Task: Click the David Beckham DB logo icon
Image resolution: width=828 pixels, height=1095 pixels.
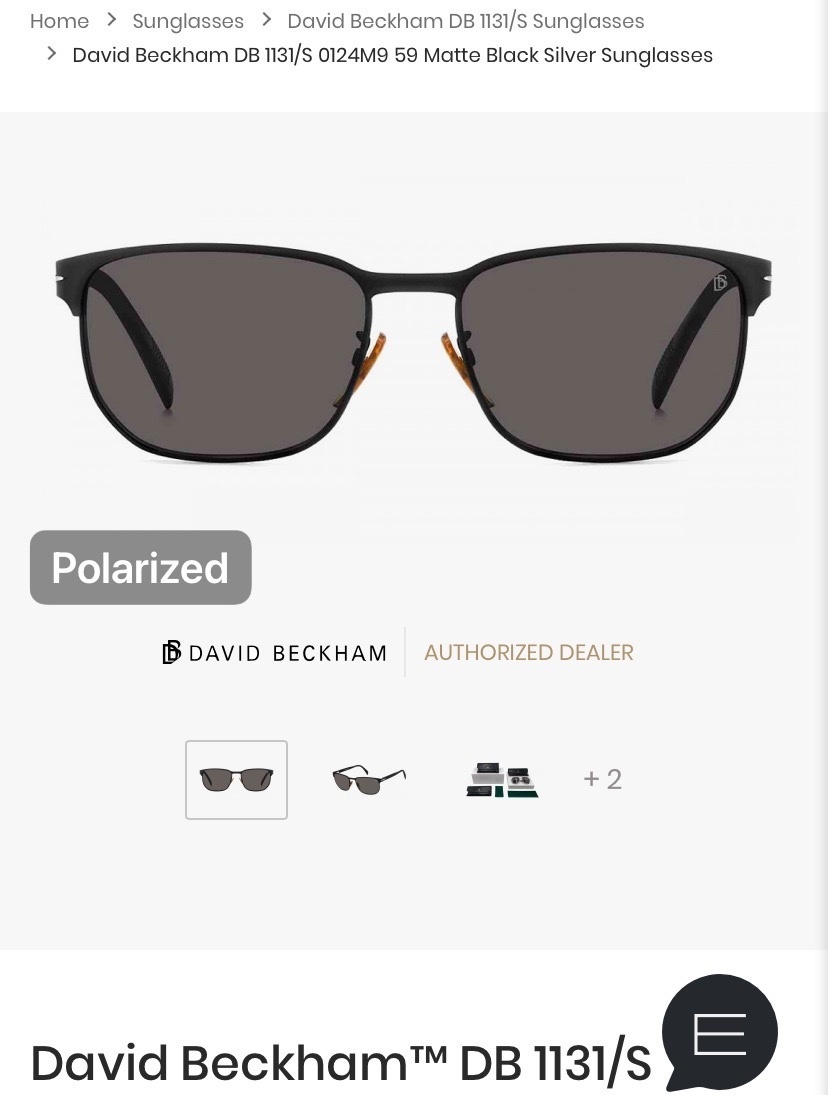Action: pyautogui.click(x=171, y=652)
